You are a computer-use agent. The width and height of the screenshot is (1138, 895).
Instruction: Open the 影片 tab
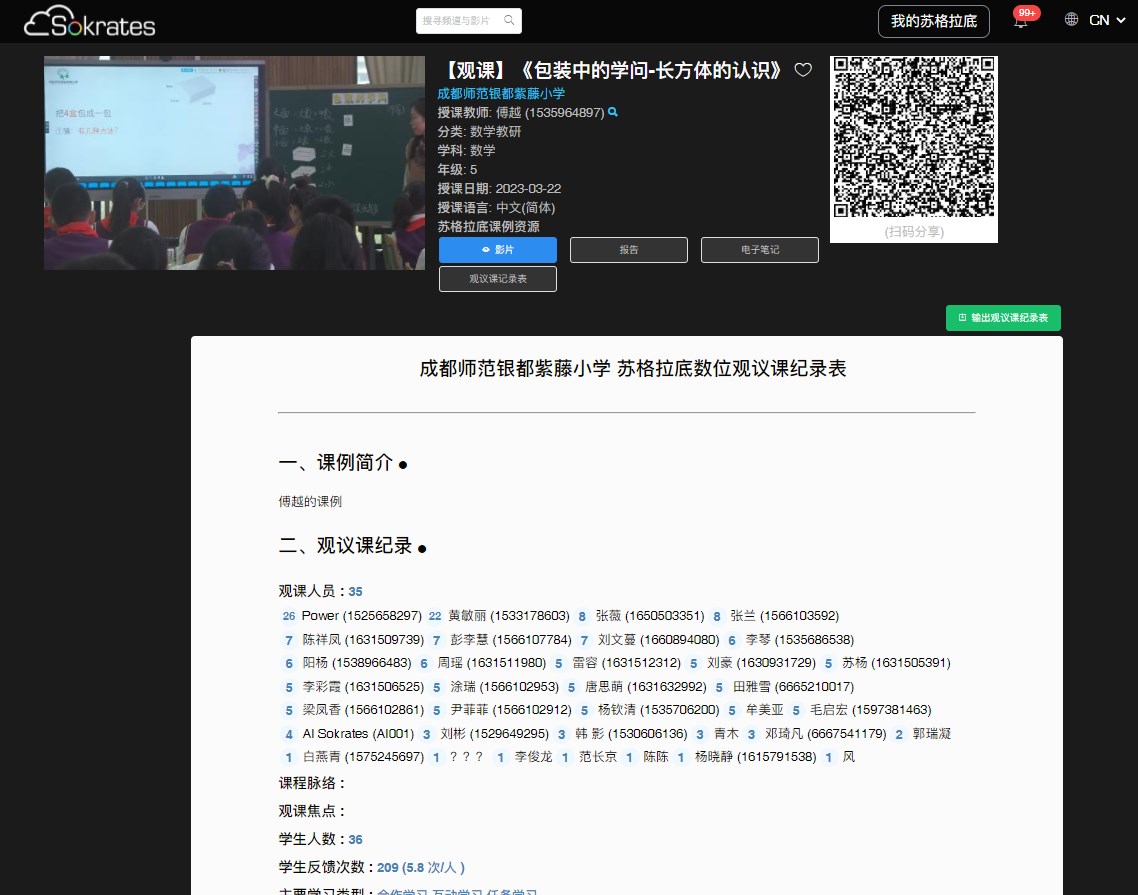[497, 250]
